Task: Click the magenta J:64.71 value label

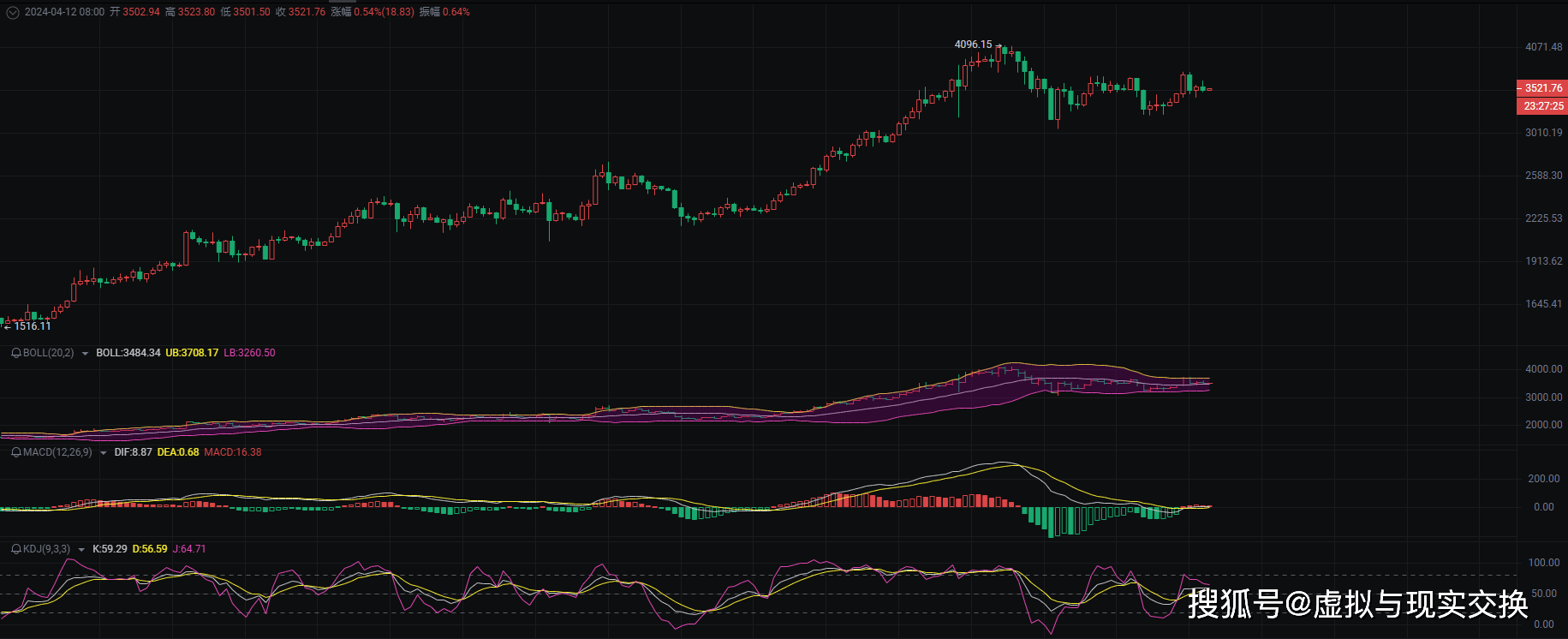Action: pos(189,549)
